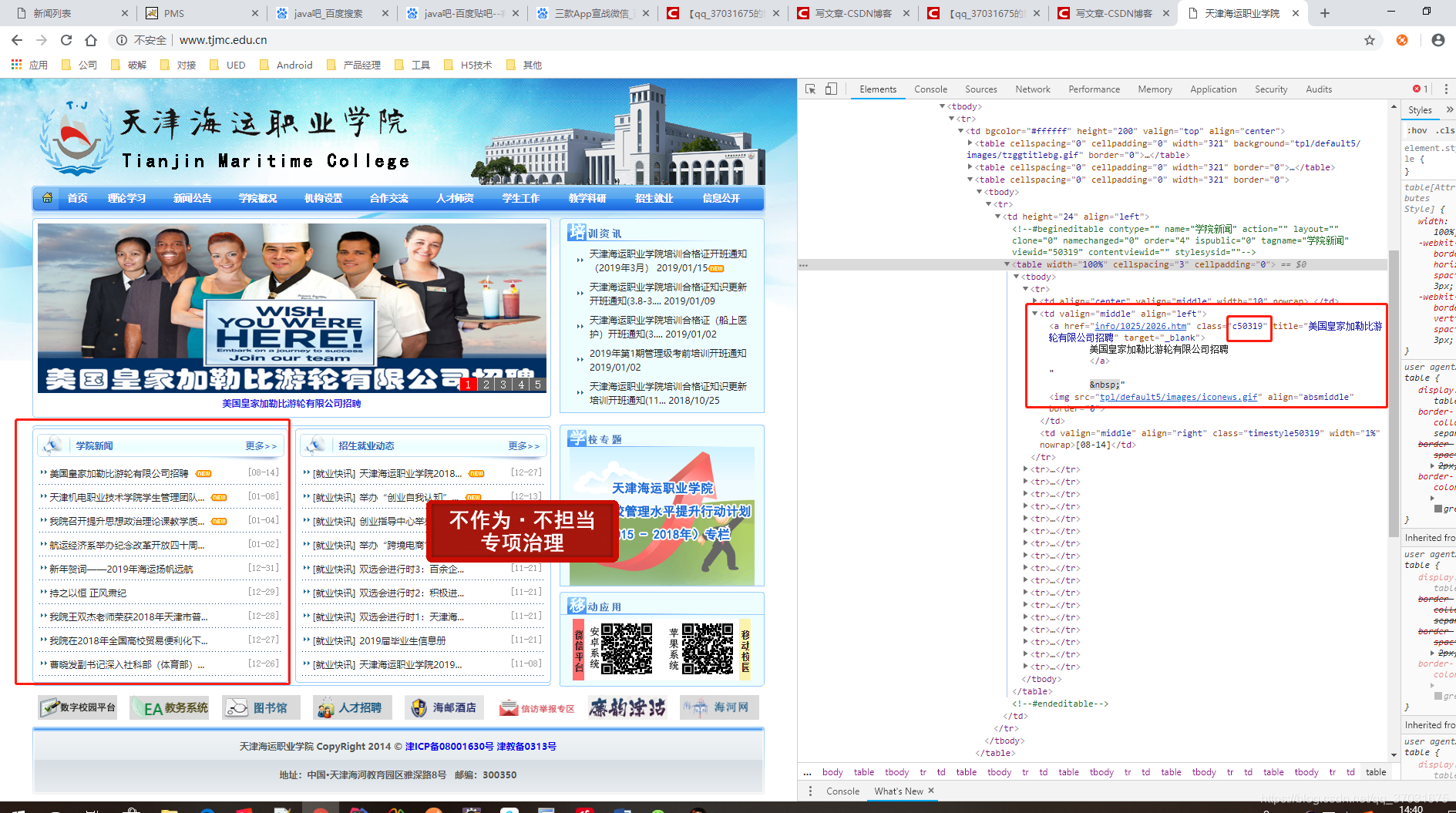Open news 天津机电职业技术学院学生管理团队
The width and height of the screenshot is (1456, 813).
click(x=127, y=498)
